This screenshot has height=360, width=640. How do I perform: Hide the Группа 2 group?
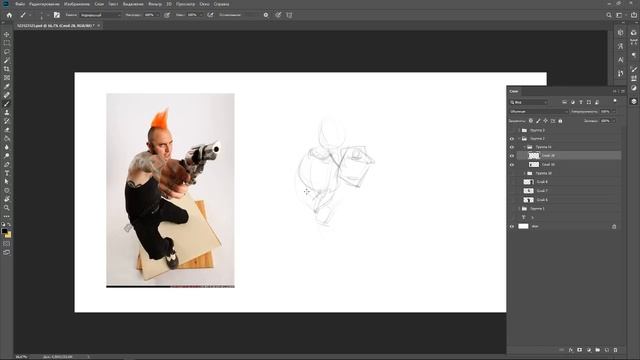[x=512, y=139]
